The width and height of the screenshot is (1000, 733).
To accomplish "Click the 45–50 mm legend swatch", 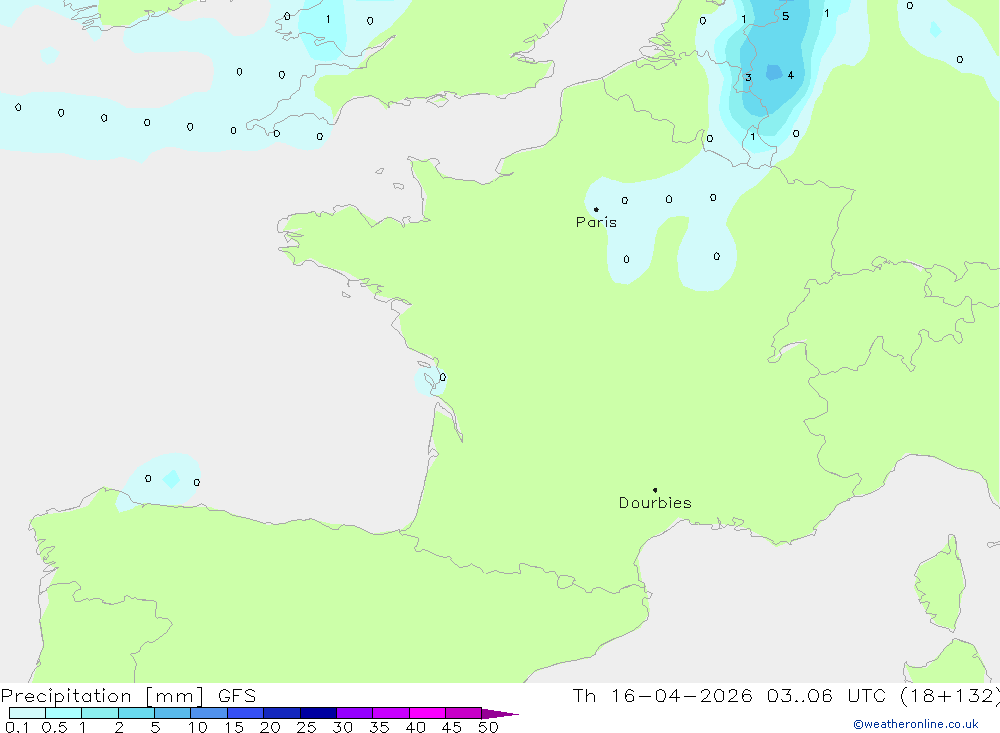I will click(464, 713).
